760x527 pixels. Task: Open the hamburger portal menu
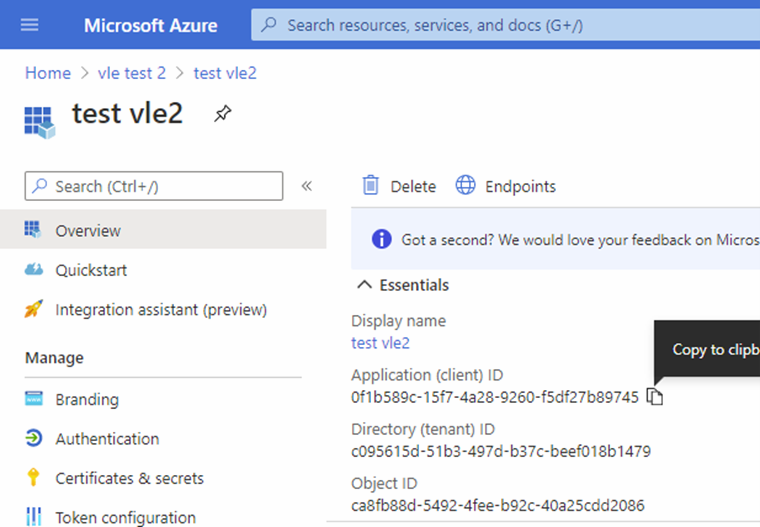[30, 25]
